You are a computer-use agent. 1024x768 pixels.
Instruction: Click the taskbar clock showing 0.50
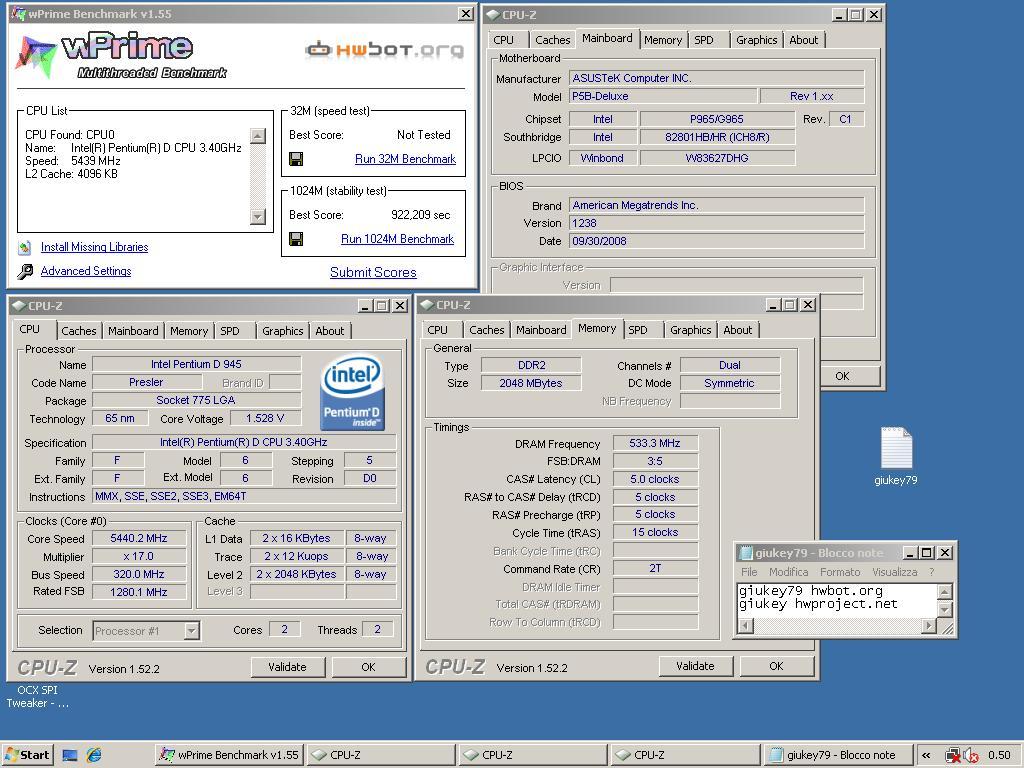(x=999, y=756)
